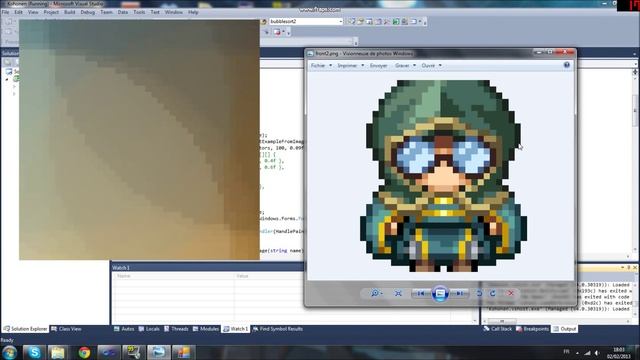Switch to the Class View tab
This screenshot has width=640, height=360.
point(66,329)
